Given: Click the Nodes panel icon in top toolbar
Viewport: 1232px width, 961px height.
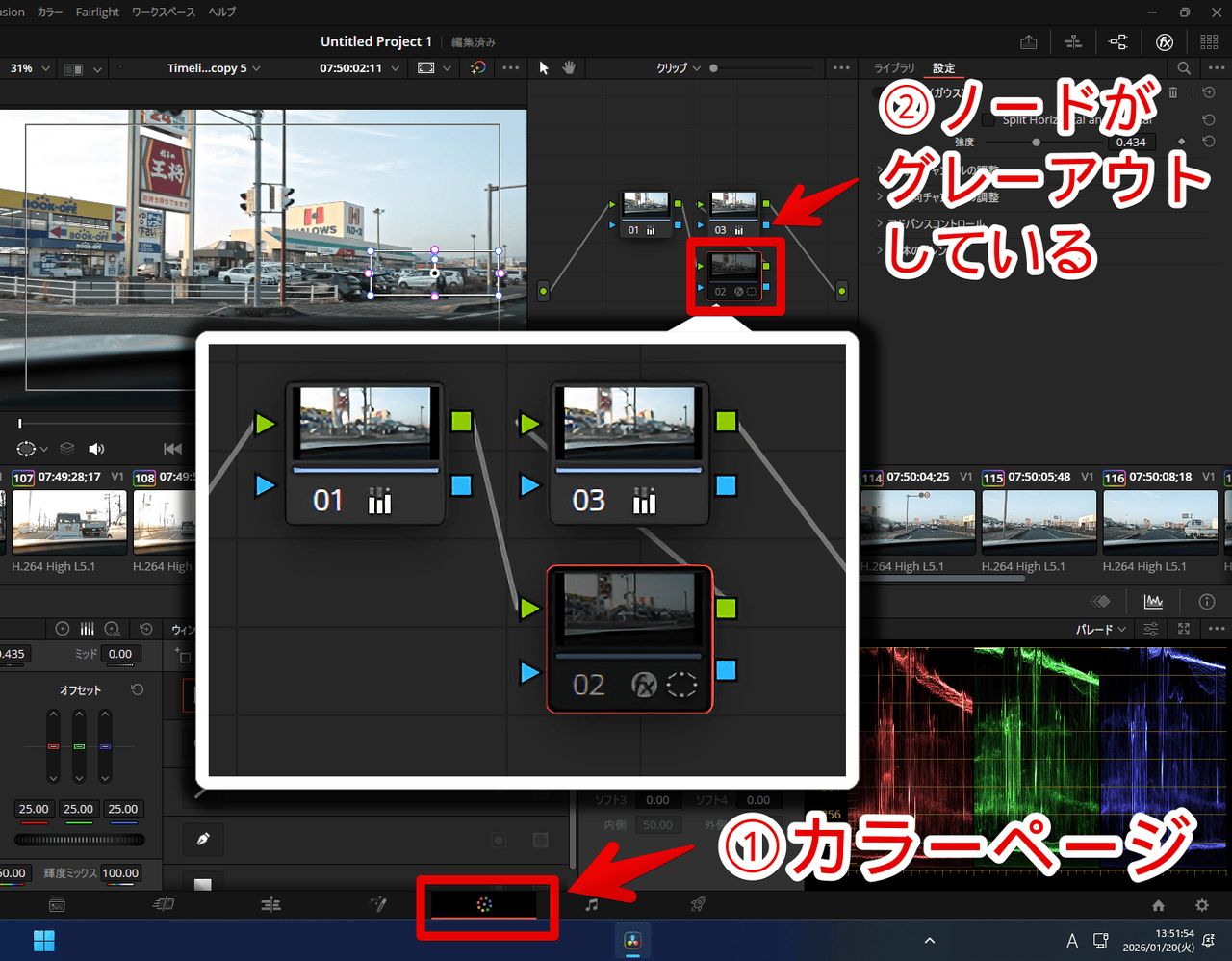Looking at the screenshot, I should (x=1117, y=42).
